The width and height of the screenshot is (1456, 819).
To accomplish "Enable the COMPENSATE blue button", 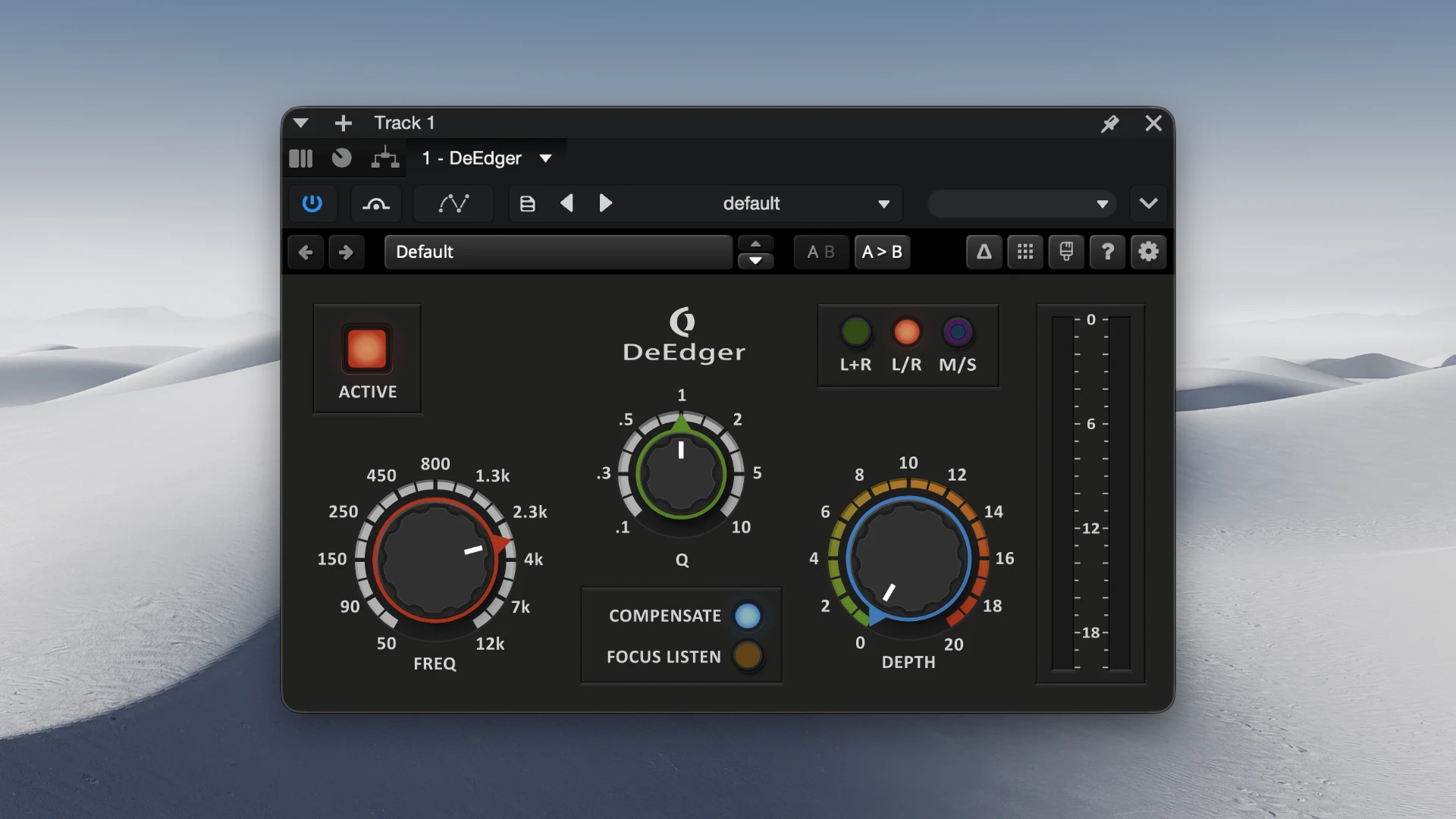I will click(747, 616).
